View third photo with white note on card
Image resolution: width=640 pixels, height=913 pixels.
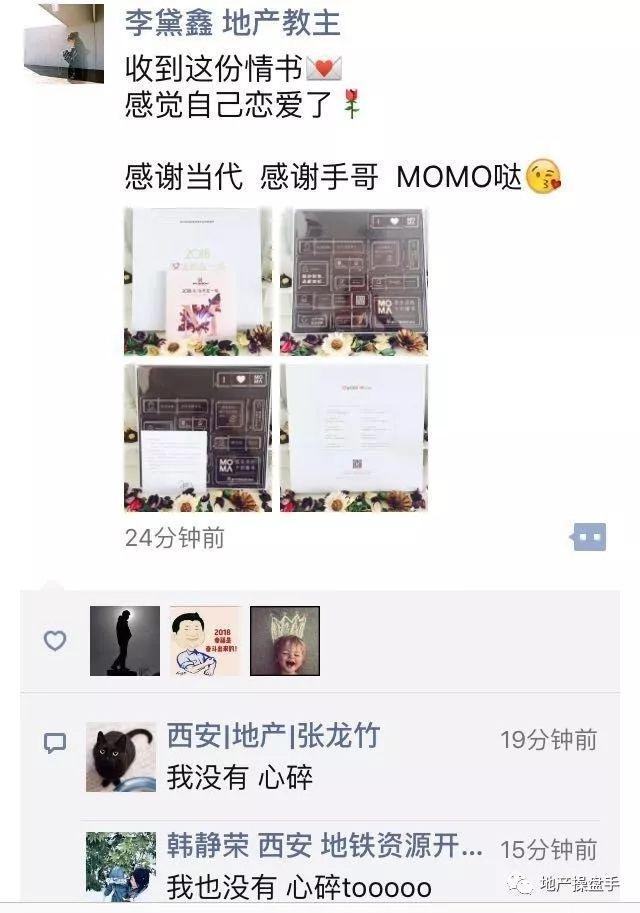pyautogui.click(x=198, y=438)
